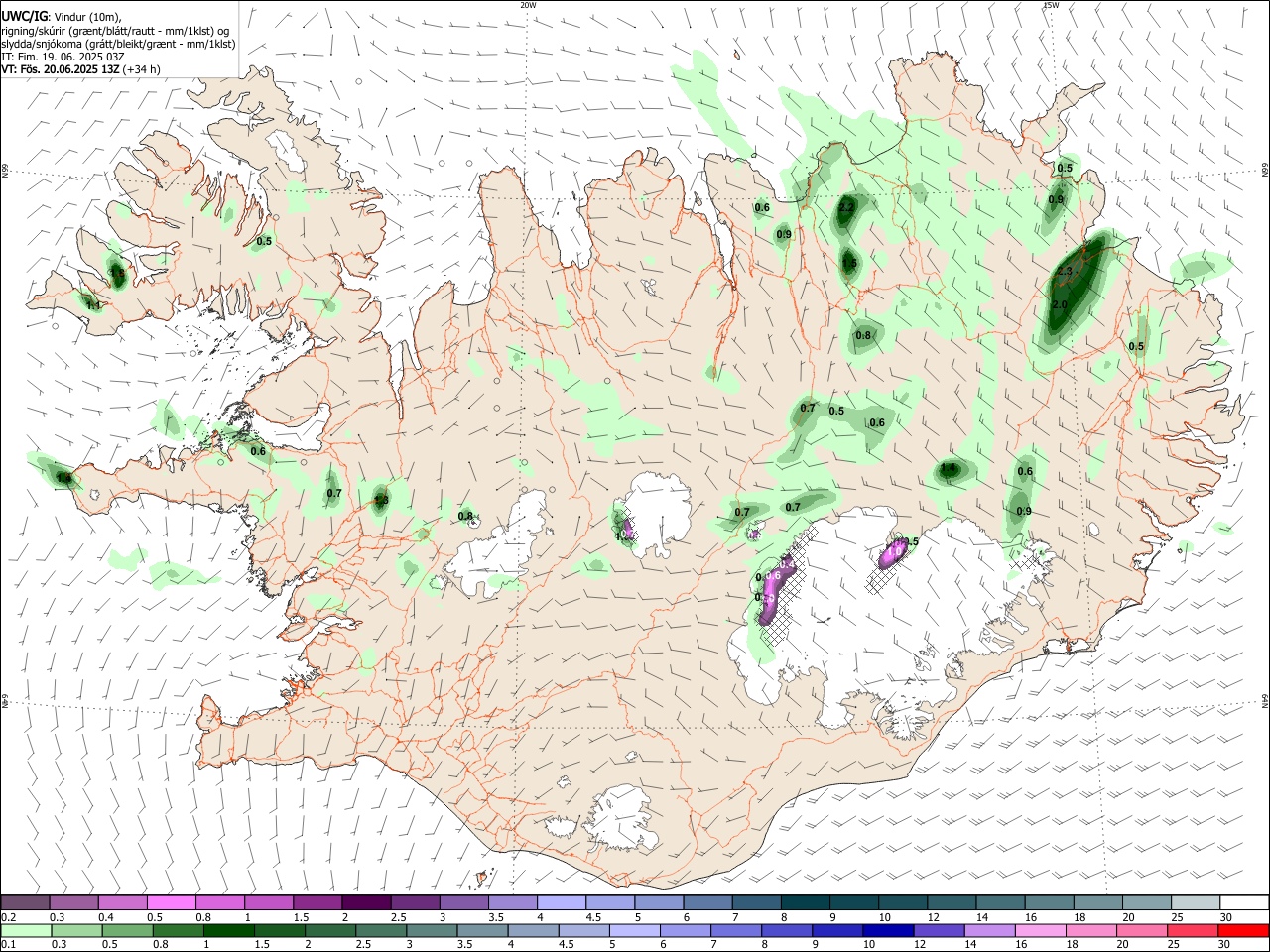Click the 0.6 value on Snæfellsnes peninsula
The image size is (1270, 952).
[x=258, y=451]
